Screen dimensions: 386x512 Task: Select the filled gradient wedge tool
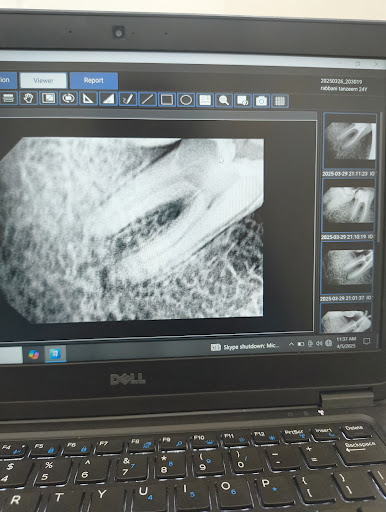click(108, 99)
